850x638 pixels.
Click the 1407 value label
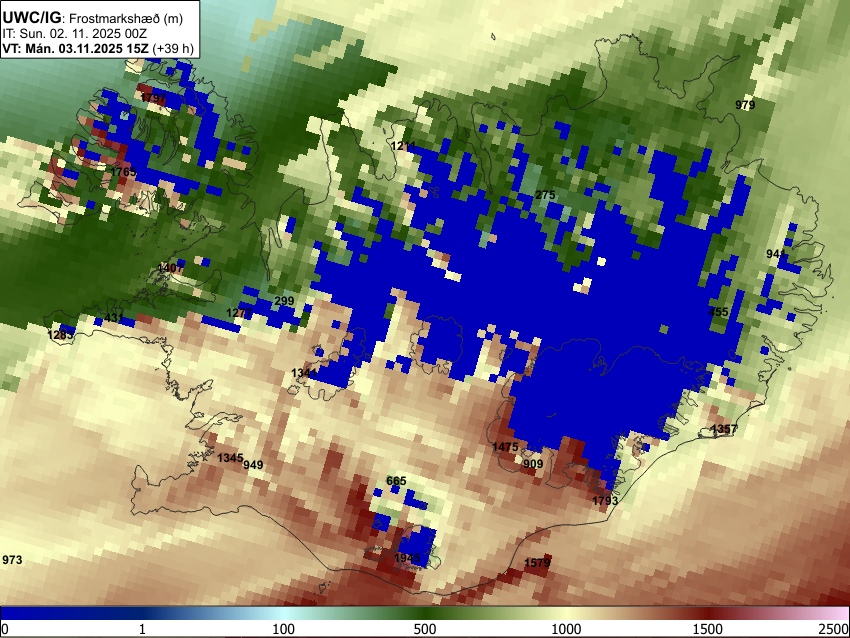tap(170, 268)
